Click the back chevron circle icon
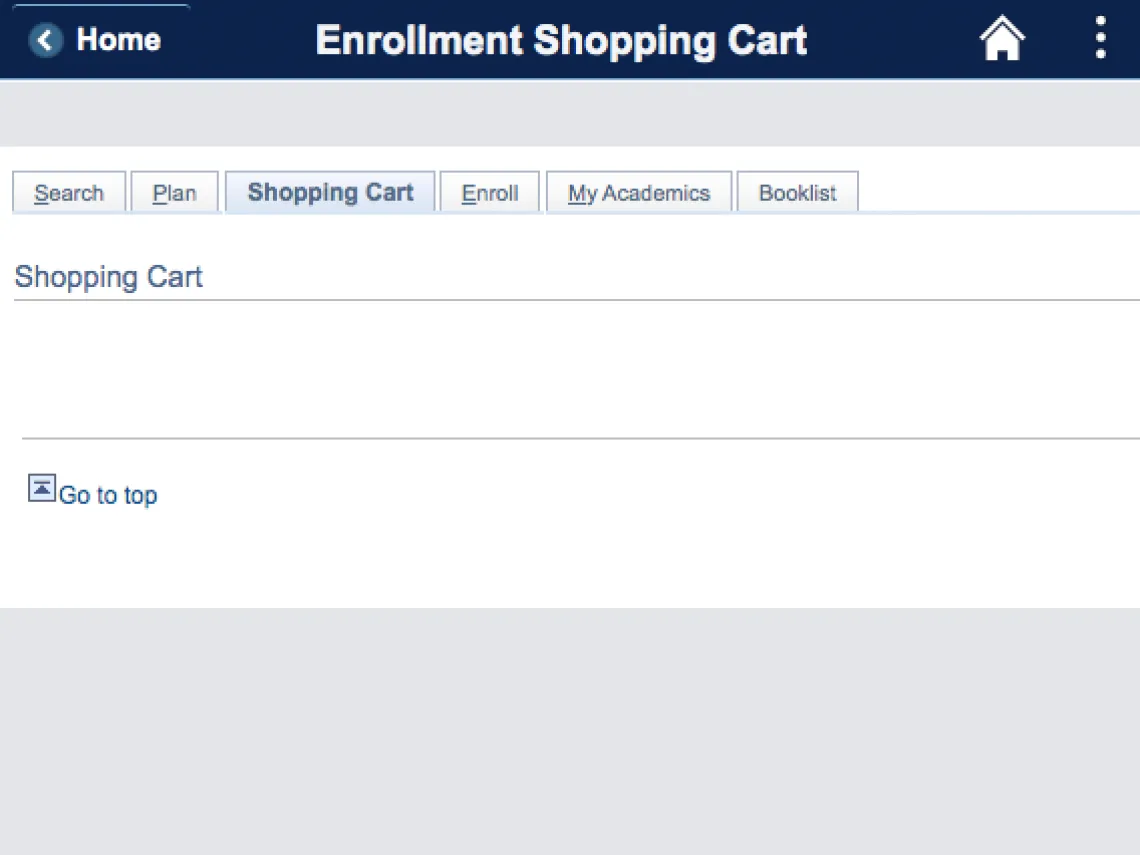 [45, 40]
